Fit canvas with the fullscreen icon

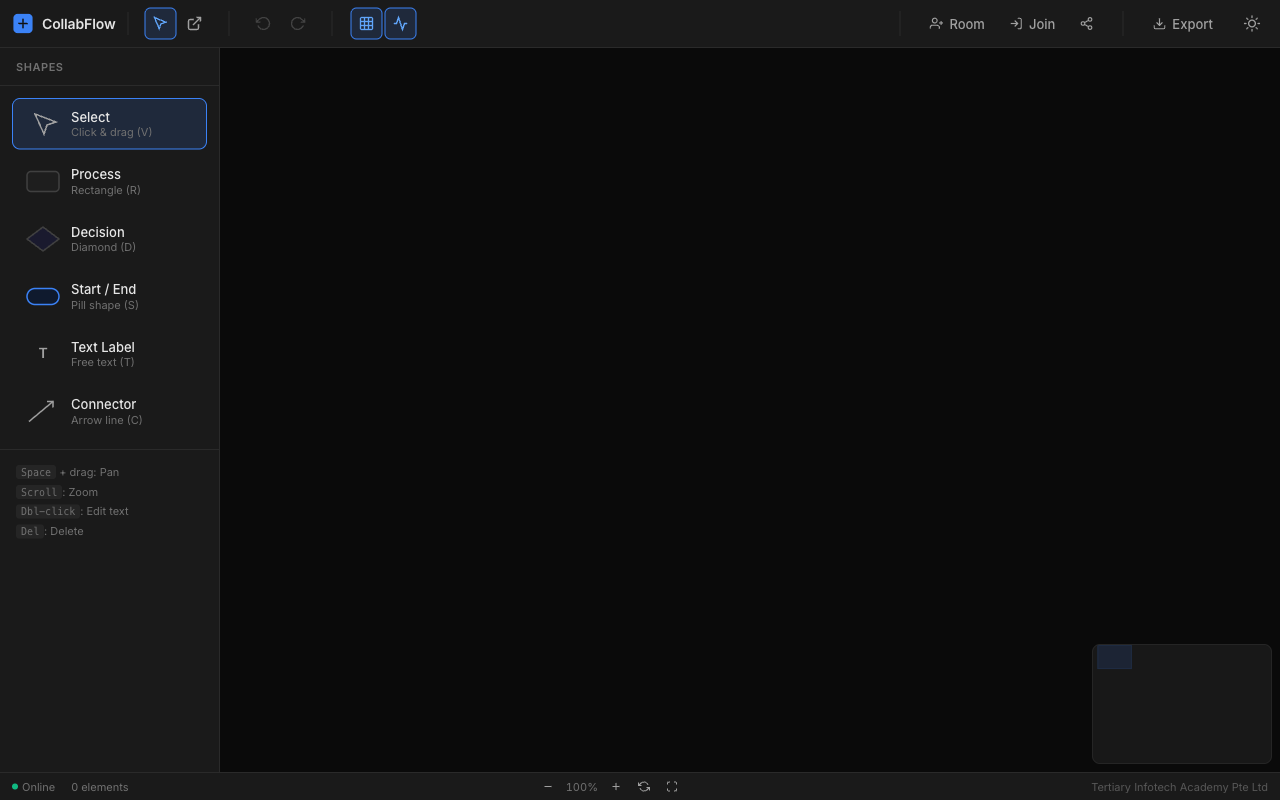(x=672, y=787)
